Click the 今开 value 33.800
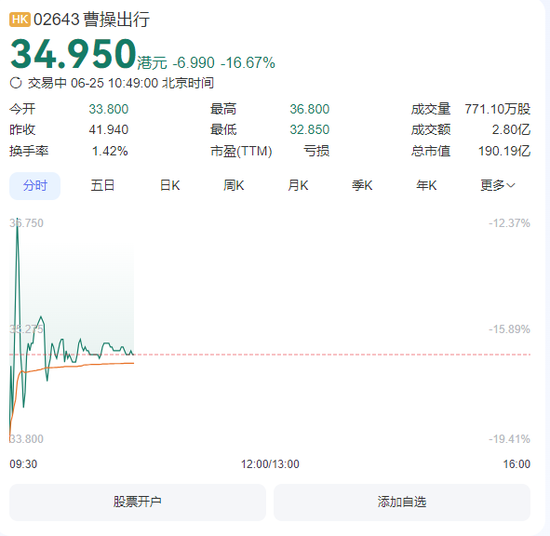The width and height of the screenshot is (550, 536). [108, 109]
